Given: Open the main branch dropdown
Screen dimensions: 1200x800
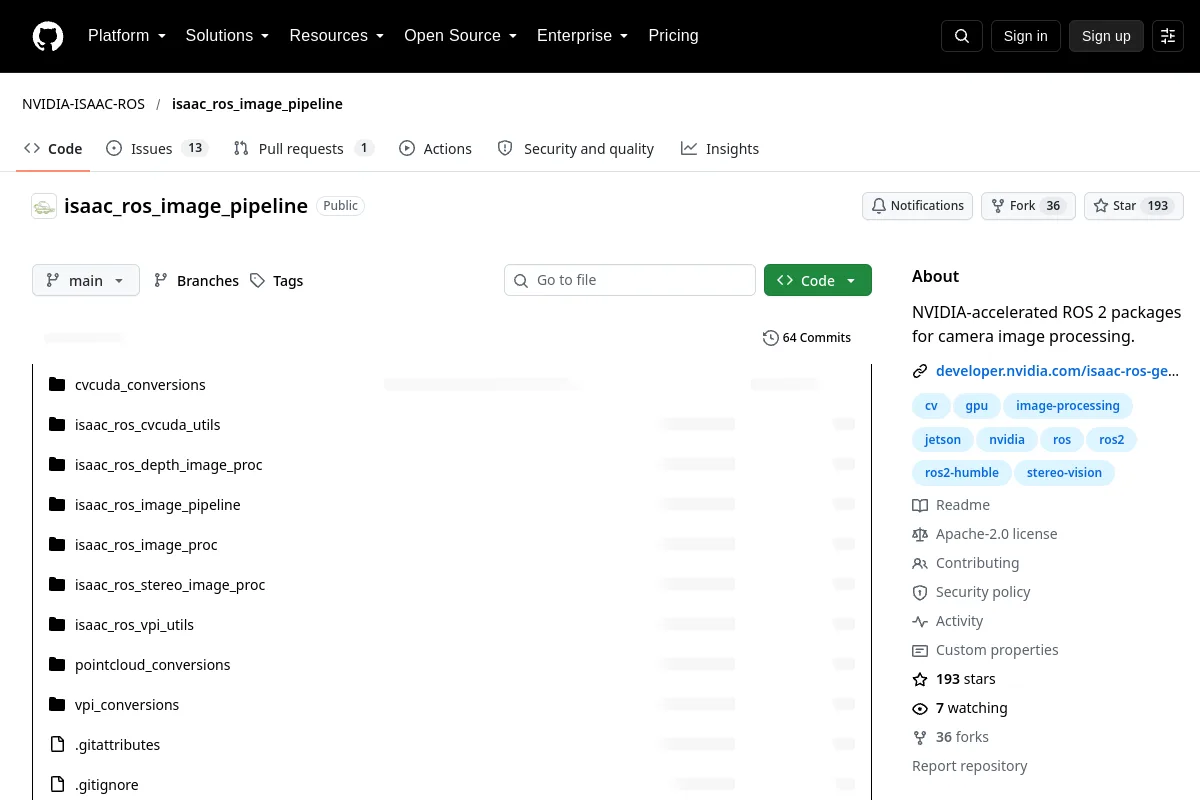Looking at the screenshot, I should click(x=86, y=281).
